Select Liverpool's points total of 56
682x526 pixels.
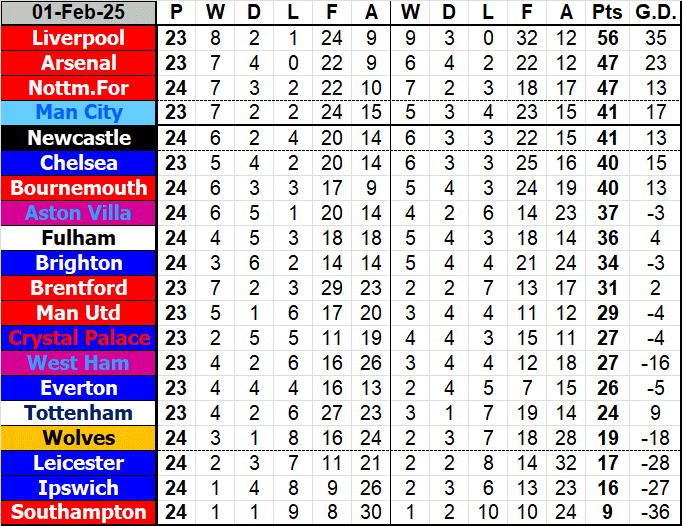(x=605, y=38)
